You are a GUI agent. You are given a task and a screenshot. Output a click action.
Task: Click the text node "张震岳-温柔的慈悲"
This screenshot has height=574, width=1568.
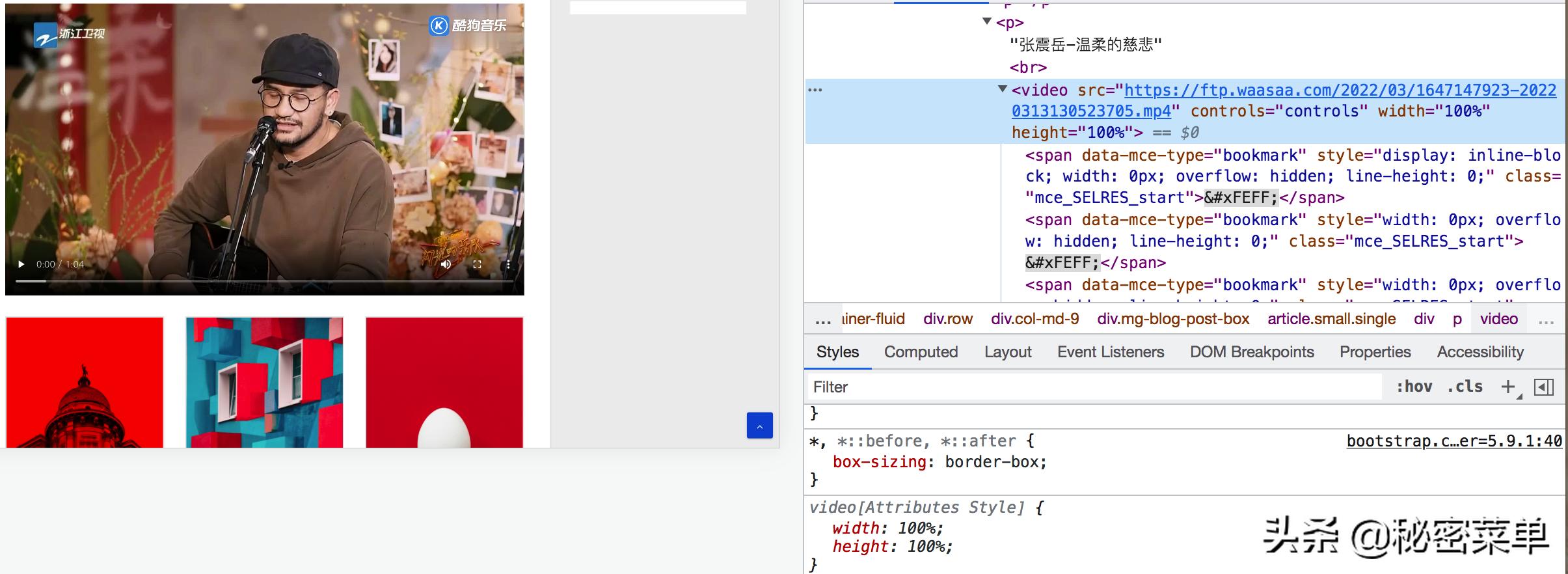coord(1085,45)
